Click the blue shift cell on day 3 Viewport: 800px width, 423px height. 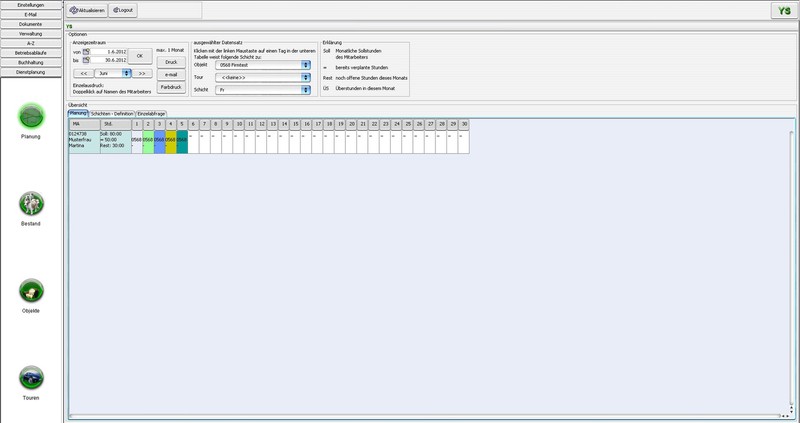click(159, 142)
